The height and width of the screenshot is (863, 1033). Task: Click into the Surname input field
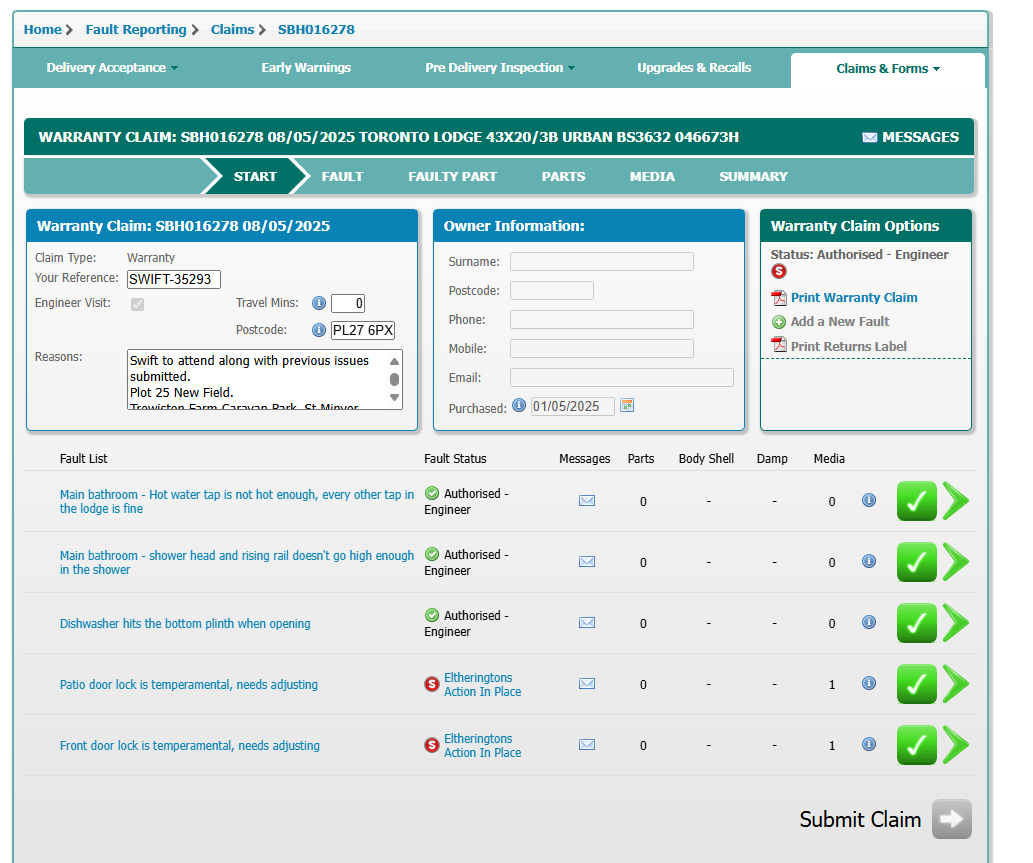click(601, 262)
